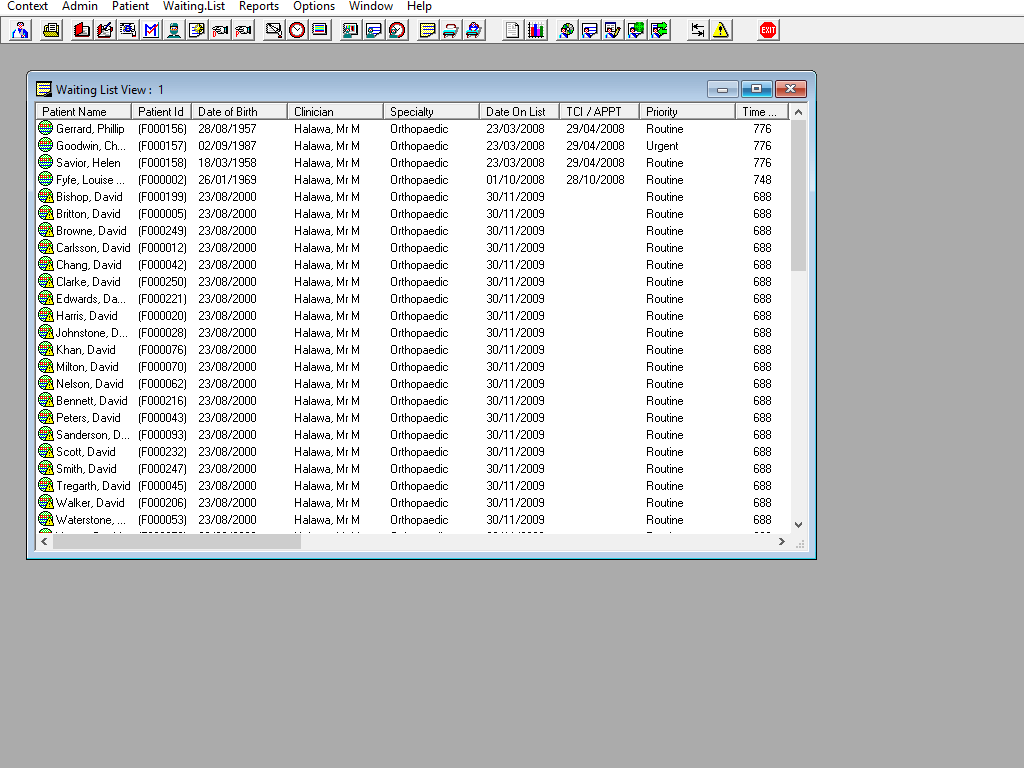Sort by Date On List column header
The image size is (1024, 768).
click(x=520, y=112)
